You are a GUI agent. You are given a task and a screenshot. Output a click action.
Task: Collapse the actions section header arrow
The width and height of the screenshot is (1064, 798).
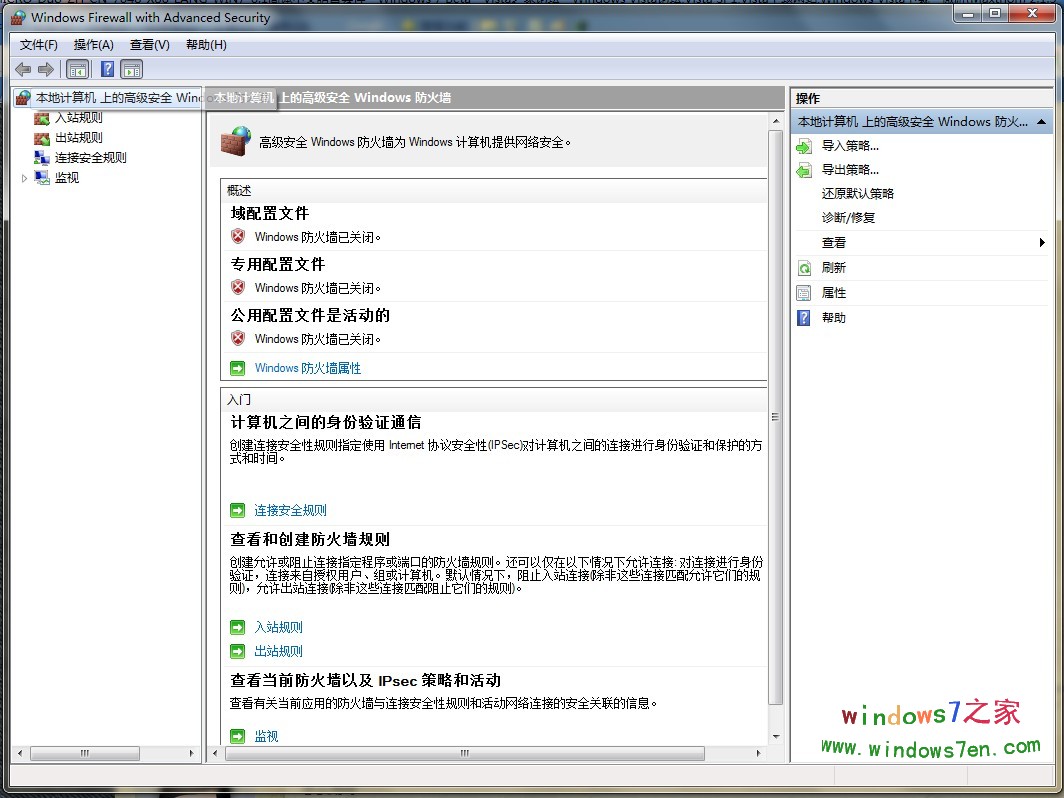pos(1041,122)
